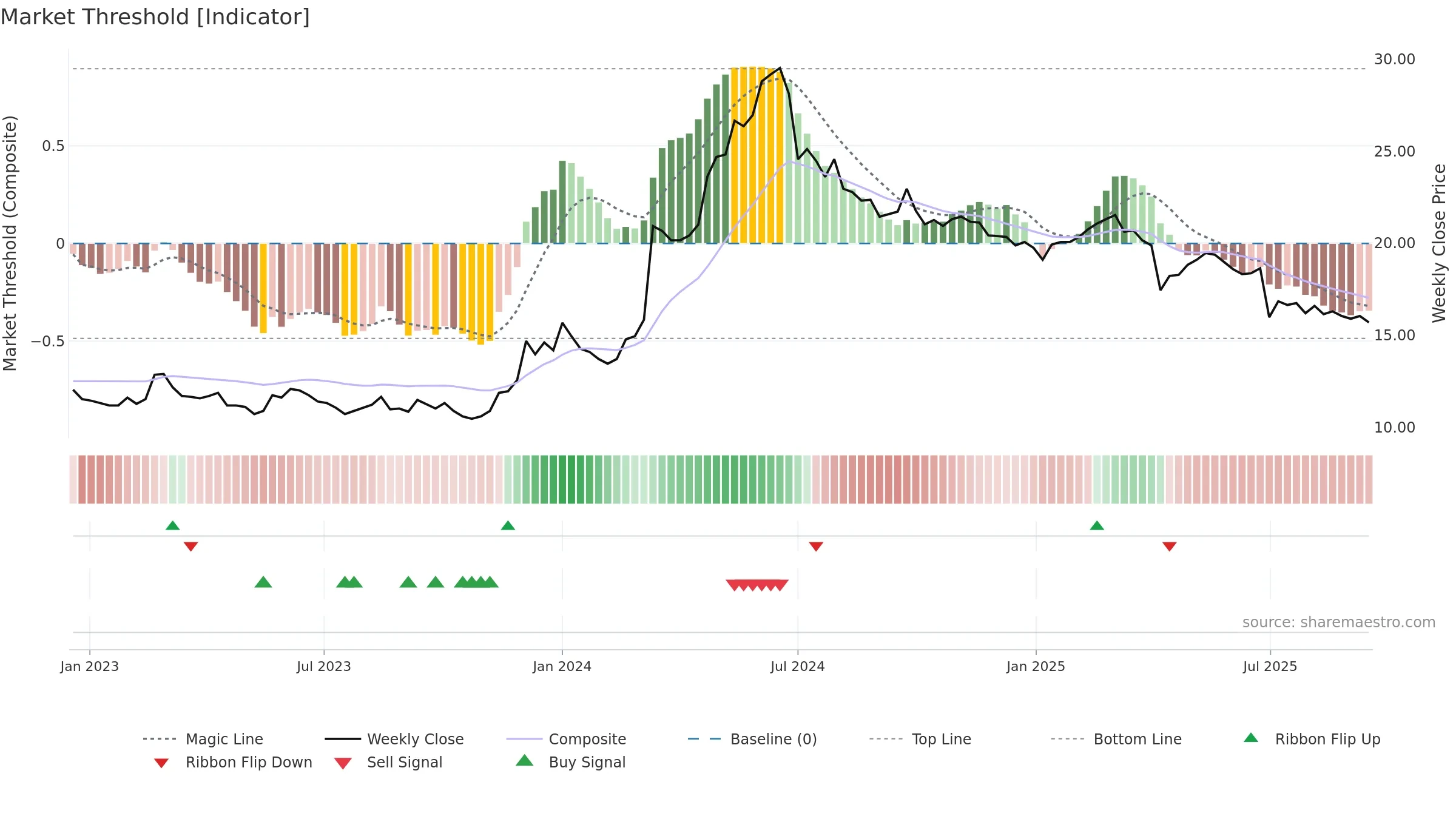Viewport: 1456px width, 819px height.
Task: Click the 10.00 price axis label
Action: coord(1395,428)
